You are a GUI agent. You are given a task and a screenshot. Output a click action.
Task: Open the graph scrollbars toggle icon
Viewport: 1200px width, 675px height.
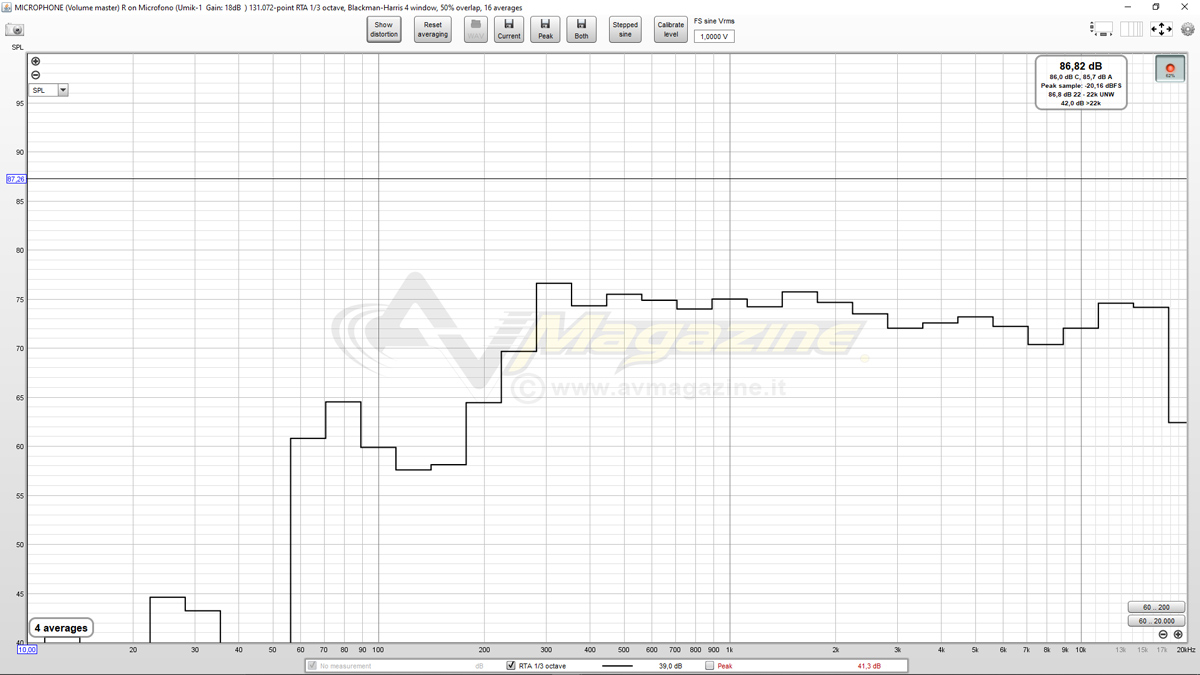point(1101,29)
